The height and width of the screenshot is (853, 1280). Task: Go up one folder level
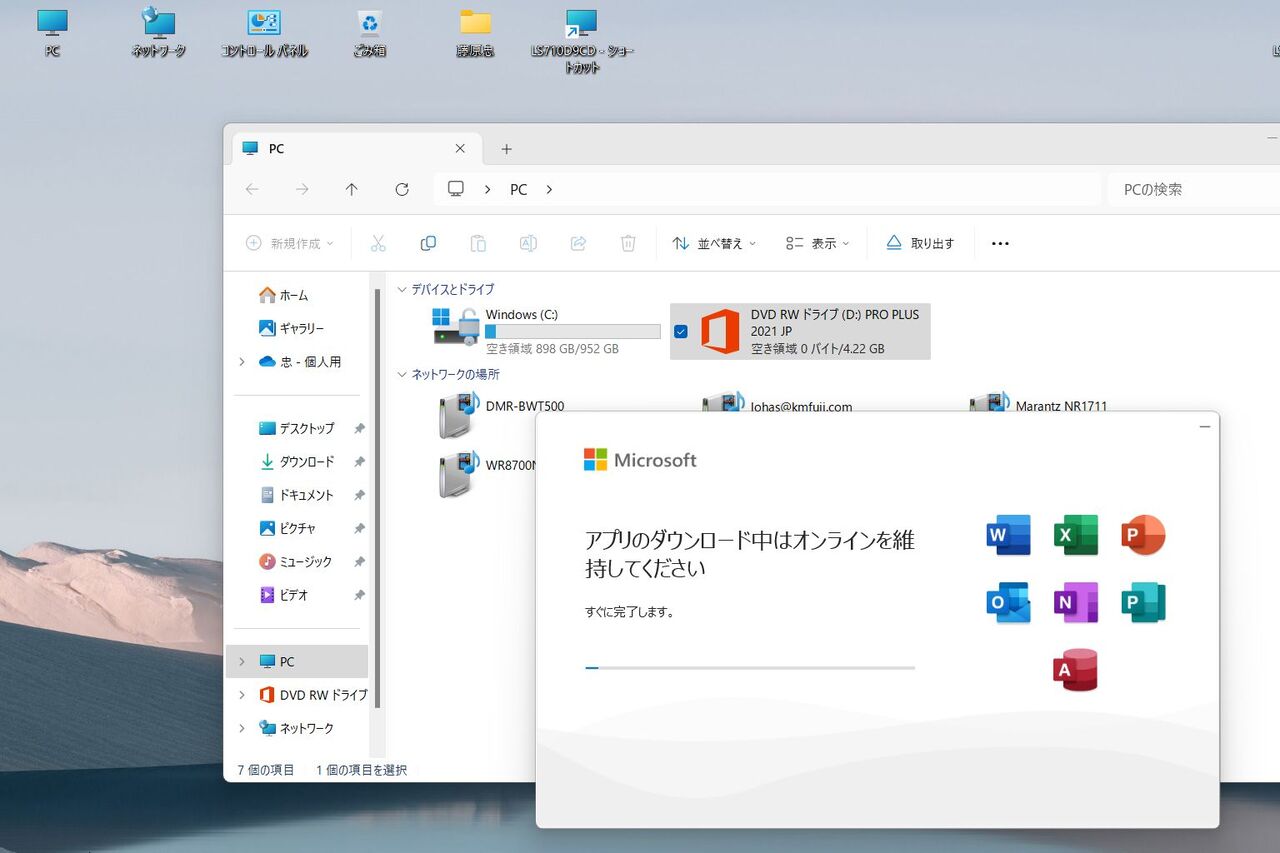[x=352, y=189]
